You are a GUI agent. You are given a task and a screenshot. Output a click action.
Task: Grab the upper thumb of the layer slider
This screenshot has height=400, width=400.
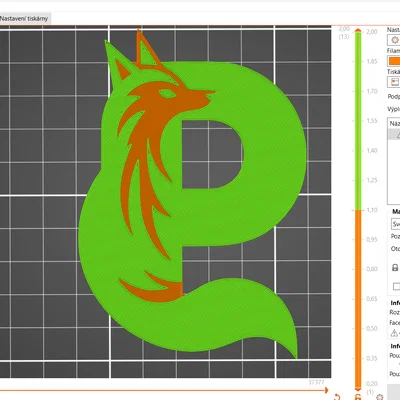pos(358,31)
